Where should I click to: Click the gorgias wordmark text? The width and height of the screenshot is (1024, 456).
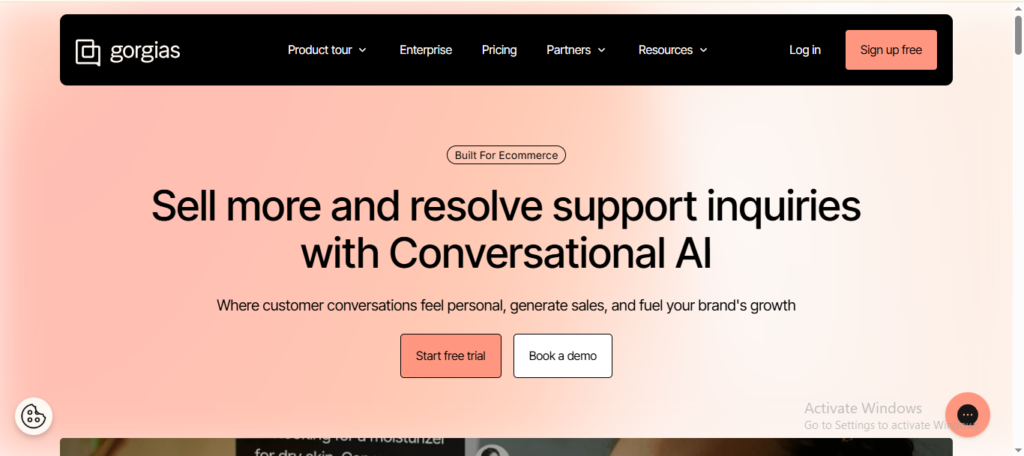145,50
